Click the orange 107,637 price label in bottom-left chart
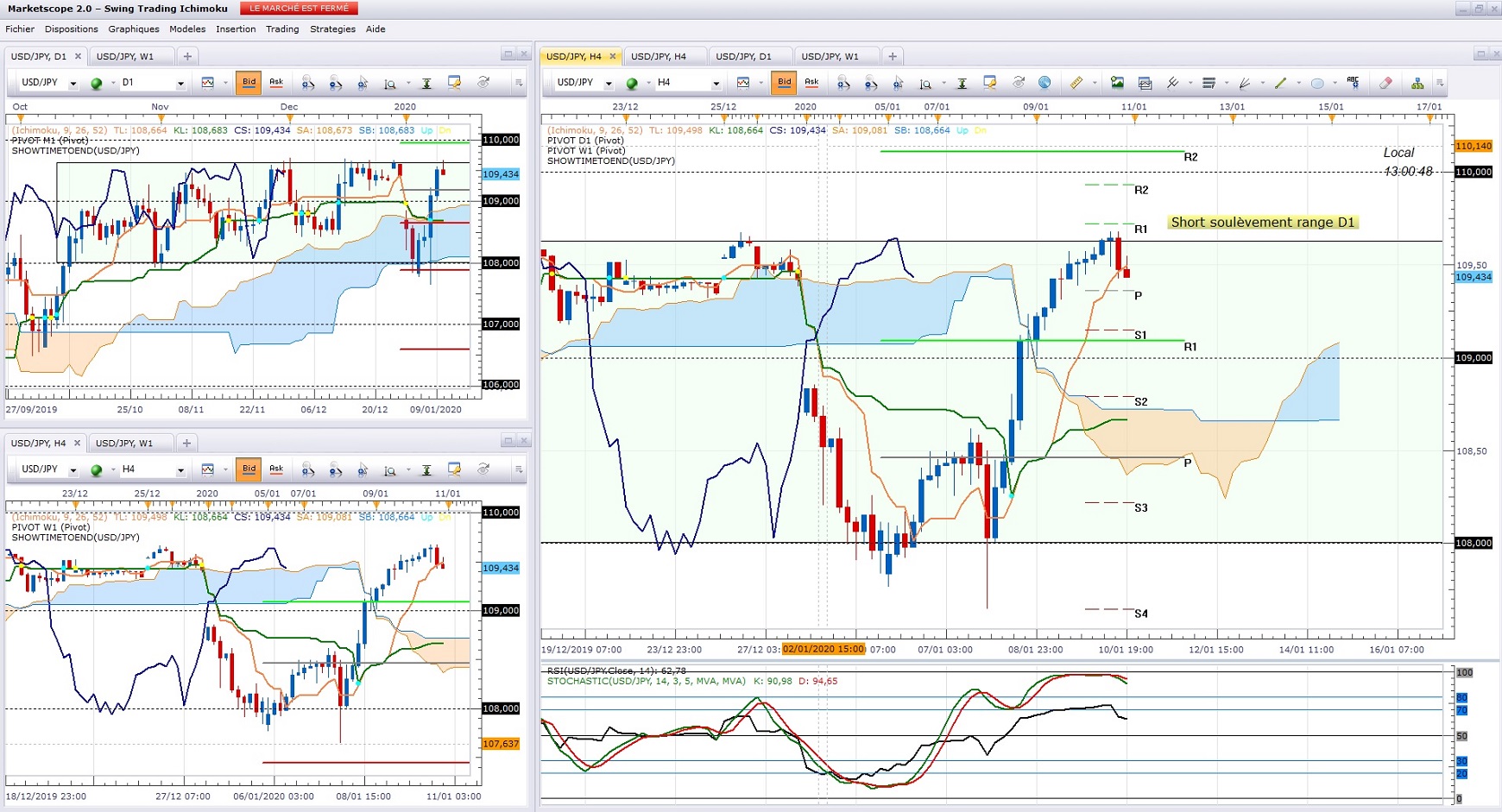This screenshot has height=812, width=1502. coord(501,743)
